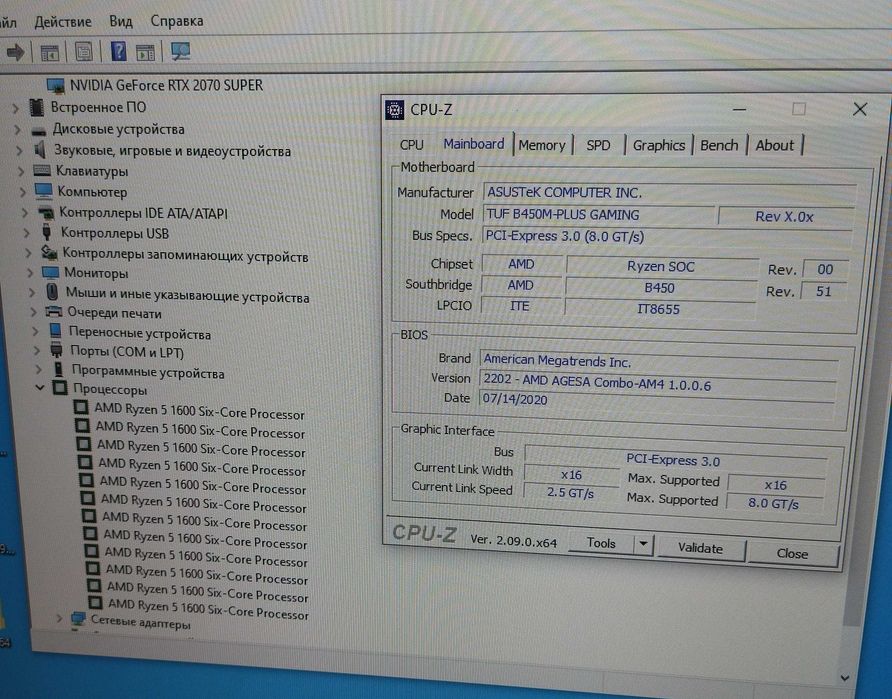This screenshot has height=699, width=892.
Task: Click the Сетевые адаптеры network icon
Action: 78,619
